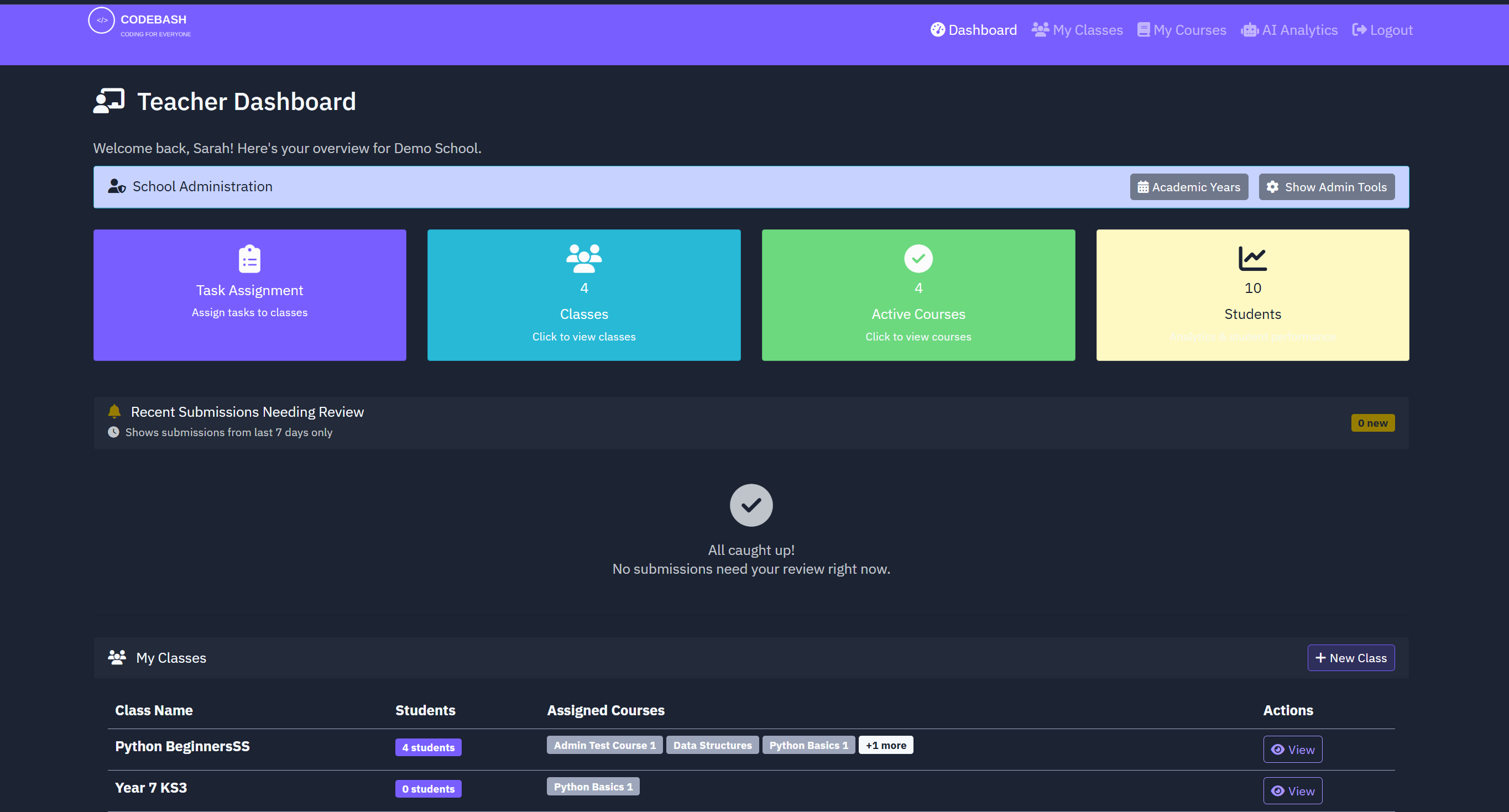Viewport: 1509px width, 812px height.
Task: Create a class with New Class button
Action: (x=1350, y=658)
